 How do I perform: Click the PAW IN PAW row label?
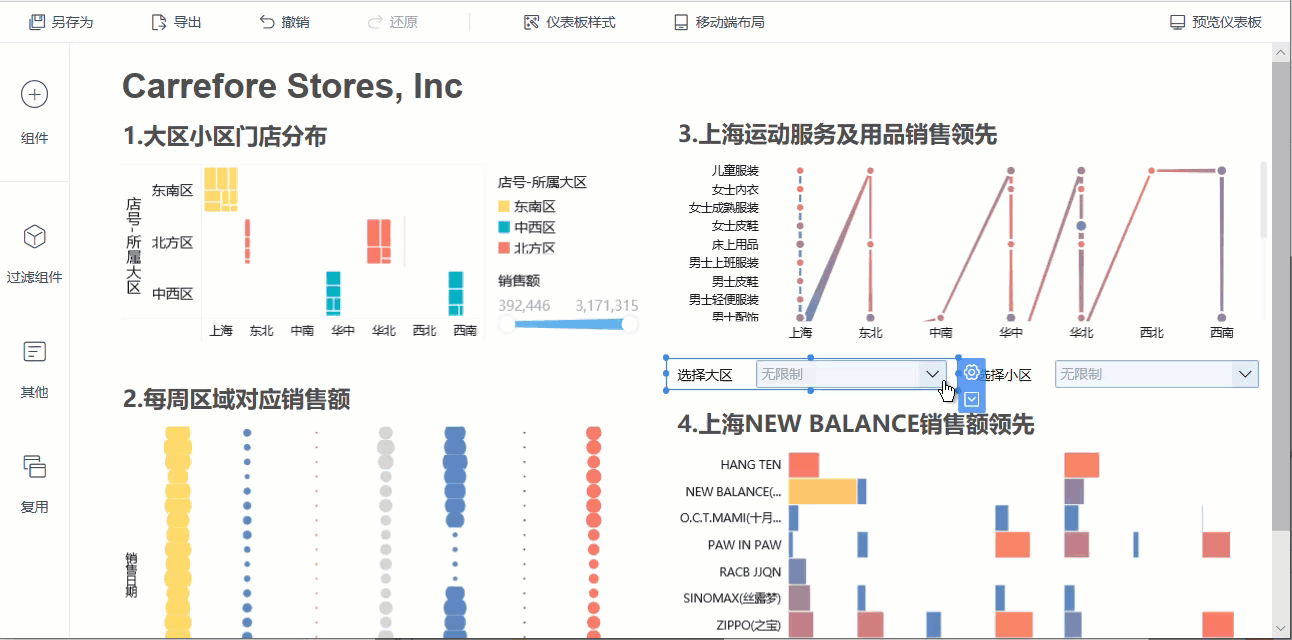click(x=745, y=545)
